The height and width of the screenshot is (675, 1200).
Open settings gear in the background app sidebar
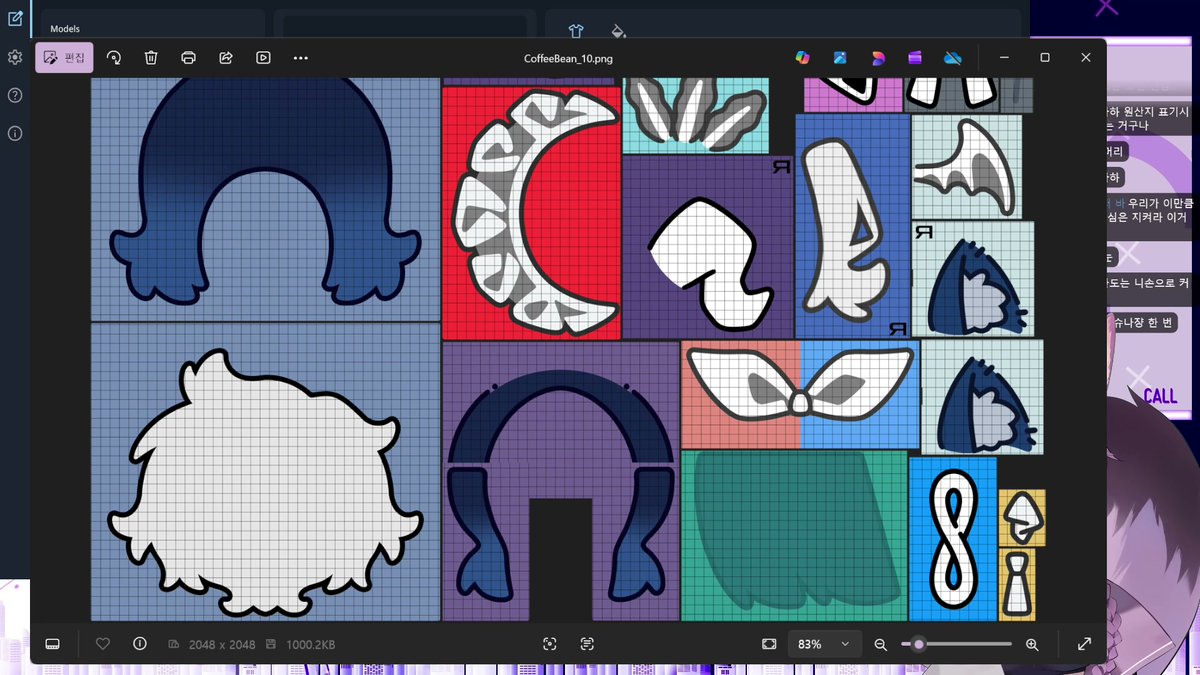click(x=14, y=57)
